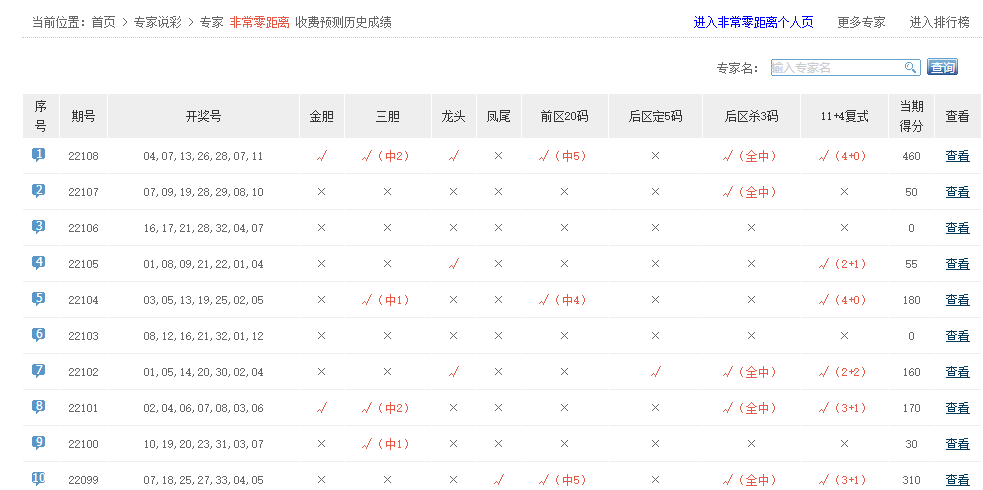
Task: Open 进入非常零距离个人页 link
Action: click(753, 22)
